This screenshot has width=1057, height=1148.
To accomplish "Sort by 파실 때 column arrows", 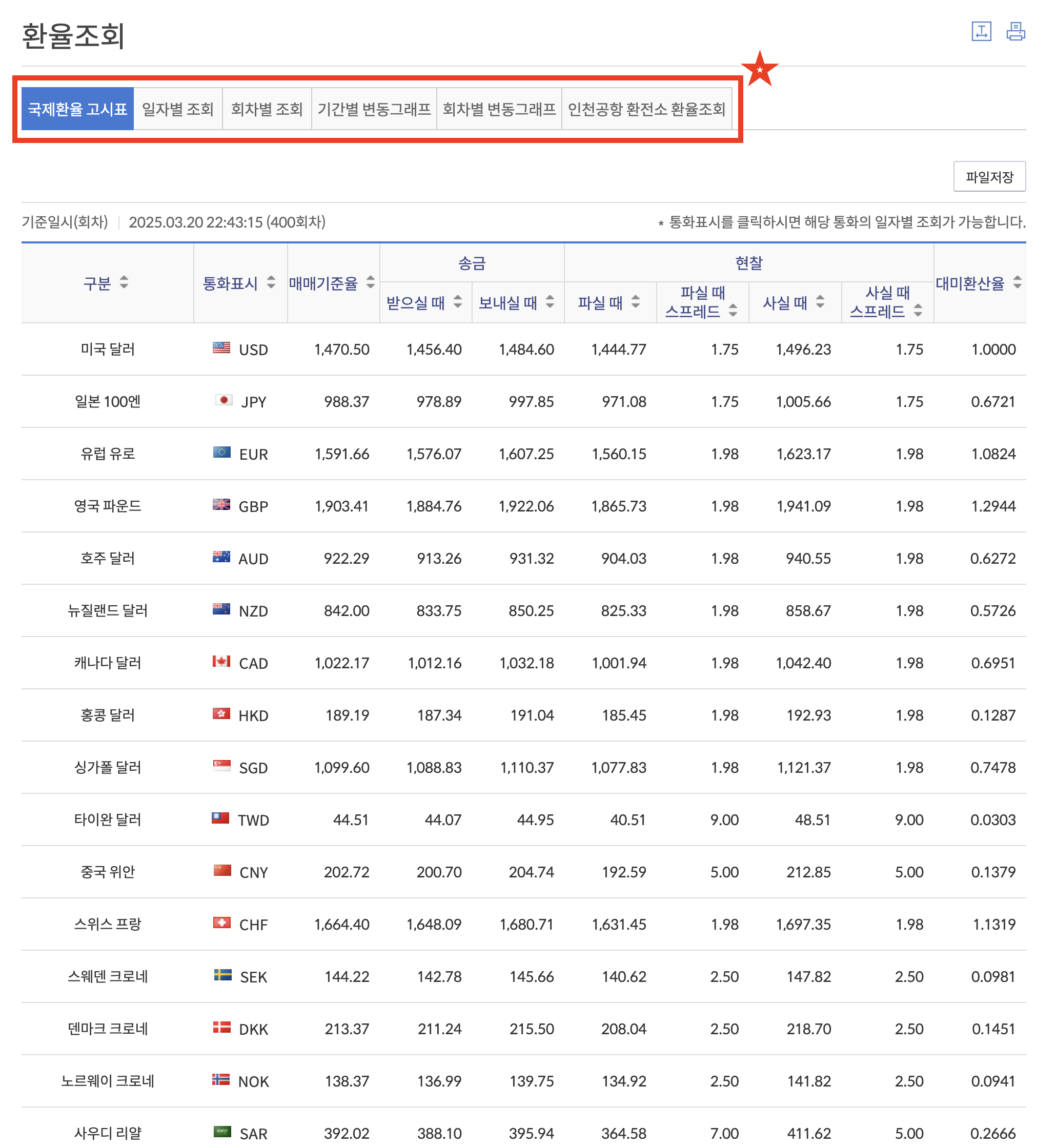I will coord(636,301).
